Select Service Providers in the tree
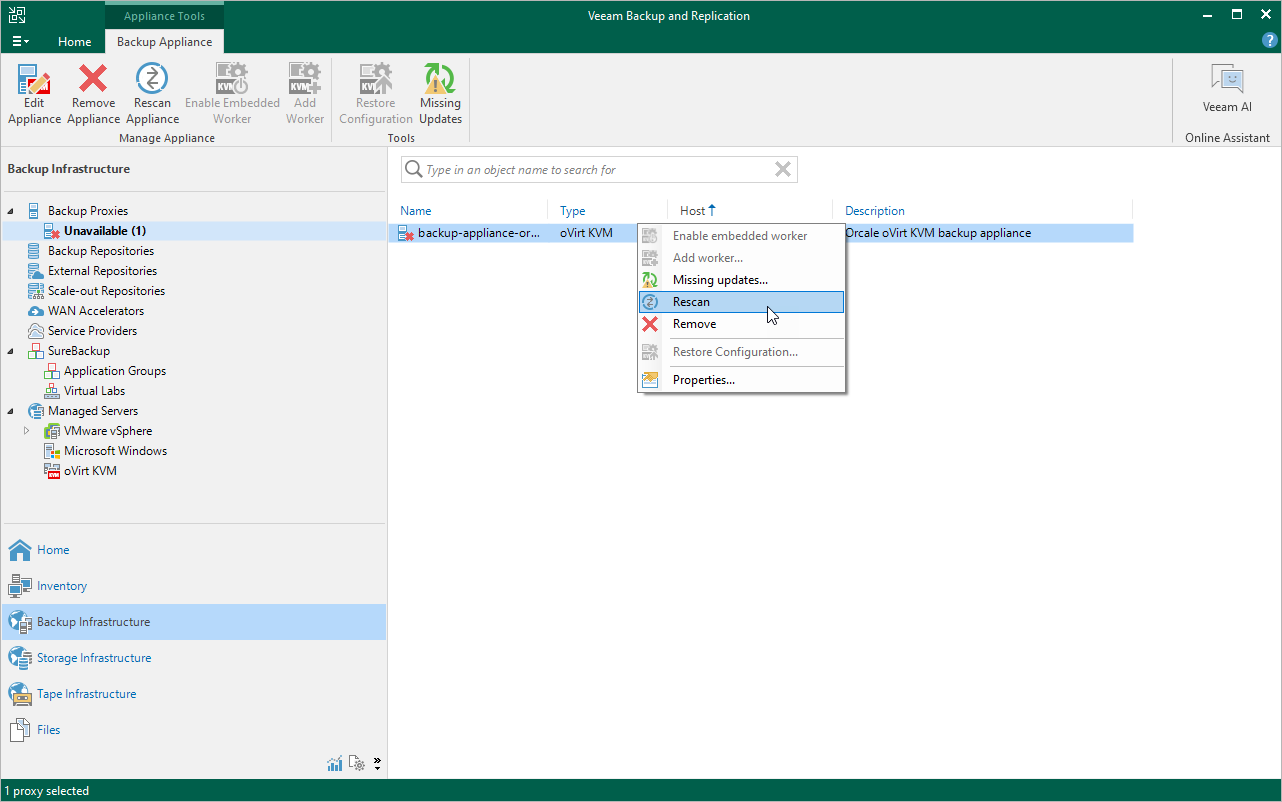The width and height of the screenshot is (1282, 802). point(92,331)
